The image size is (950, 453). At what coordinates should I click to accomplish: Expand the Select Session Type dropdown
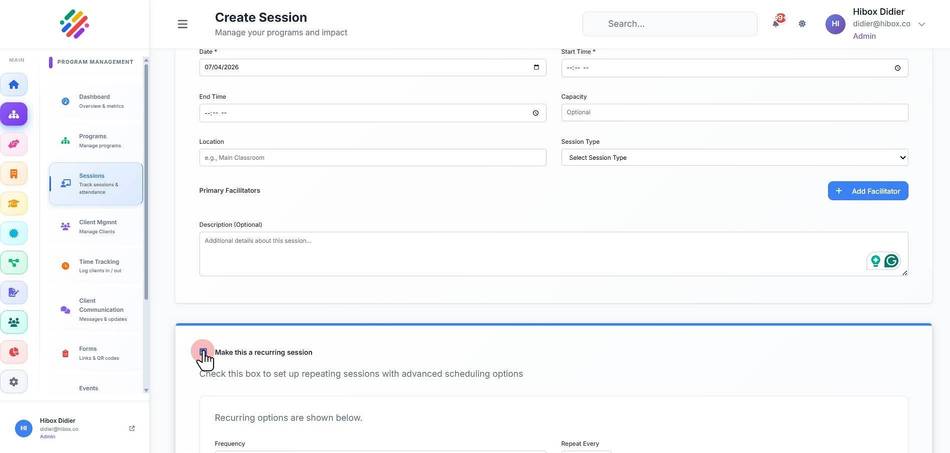coord(734,157)
